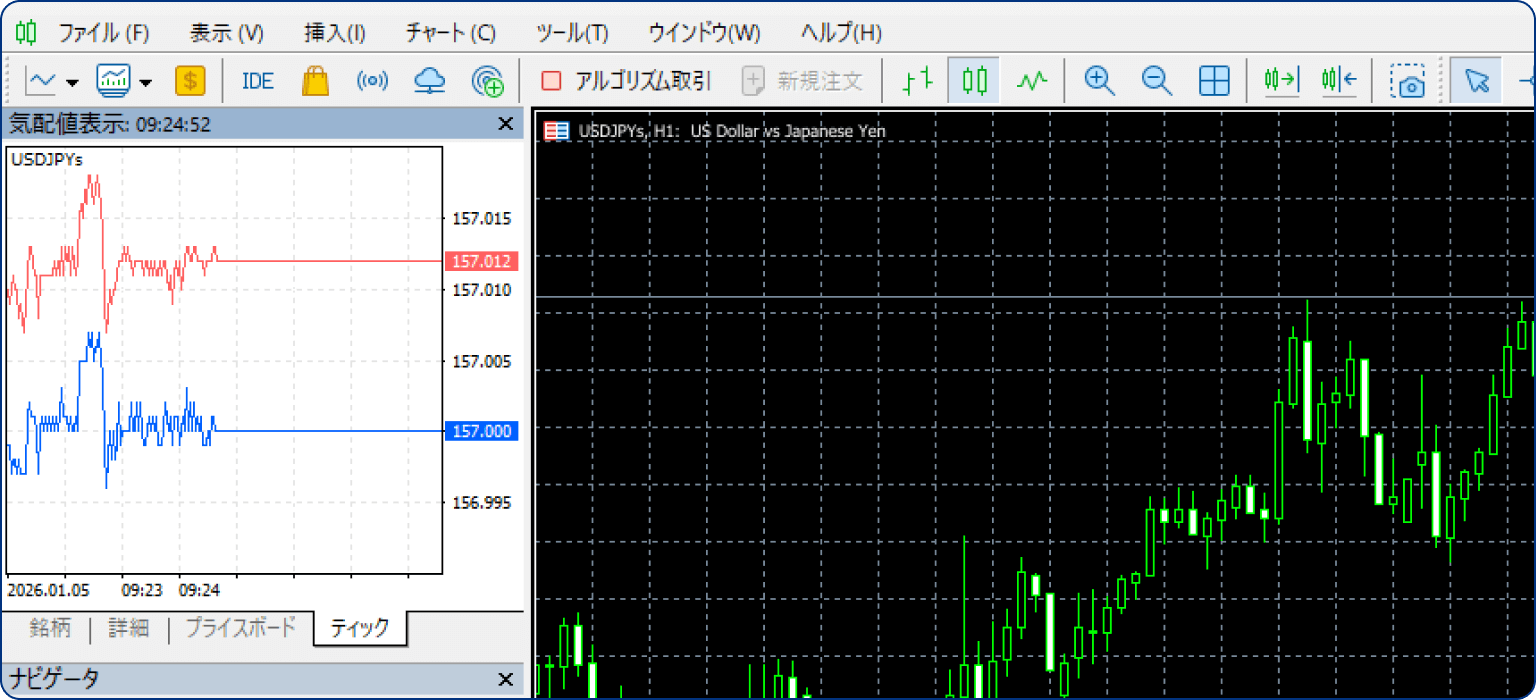Open the ファイル (F) menu
The image size is (1536, 700).
point(103,32)
